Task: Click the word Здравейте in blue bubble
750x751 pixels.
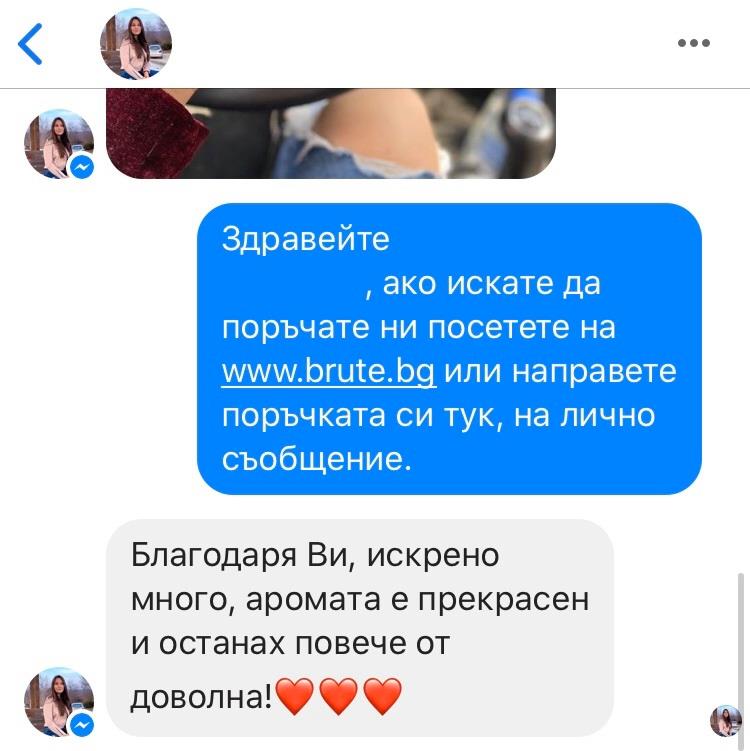Action: coord(306,239)
